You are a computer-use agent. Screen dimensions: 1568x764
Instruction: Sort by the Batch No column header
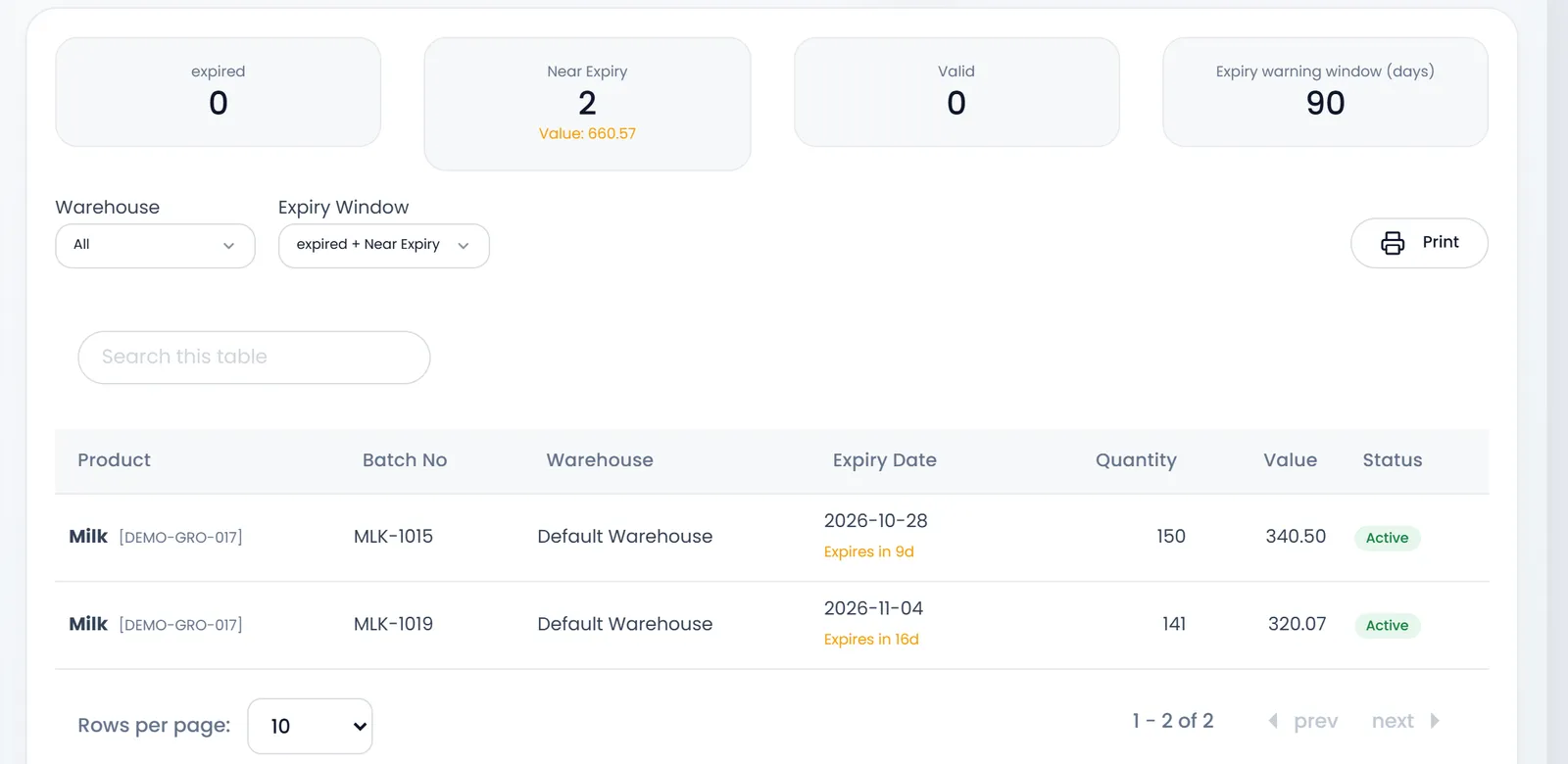405,460
